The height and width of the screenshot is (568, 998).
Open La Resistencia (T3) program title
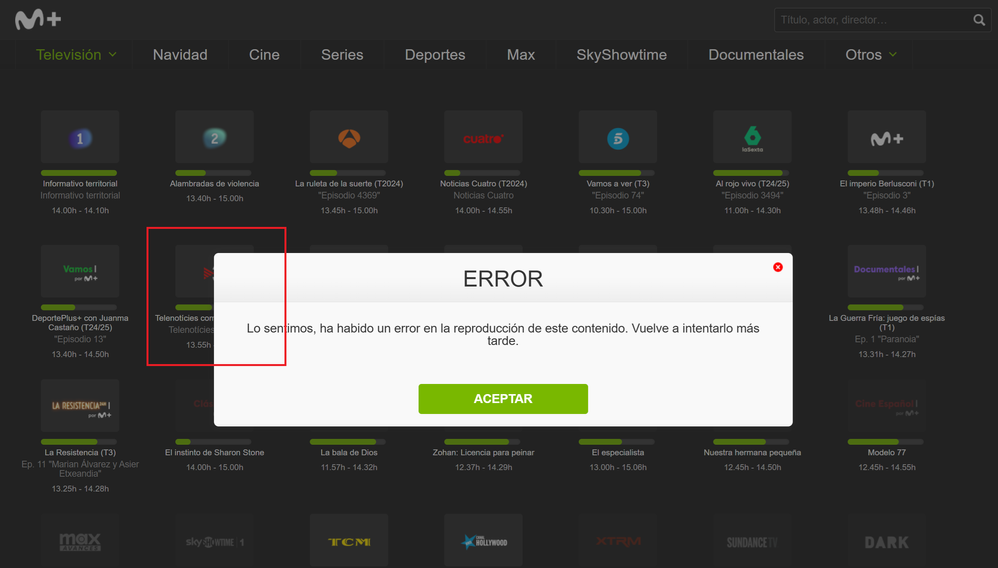pyautogui.click(x=80, y=452)
